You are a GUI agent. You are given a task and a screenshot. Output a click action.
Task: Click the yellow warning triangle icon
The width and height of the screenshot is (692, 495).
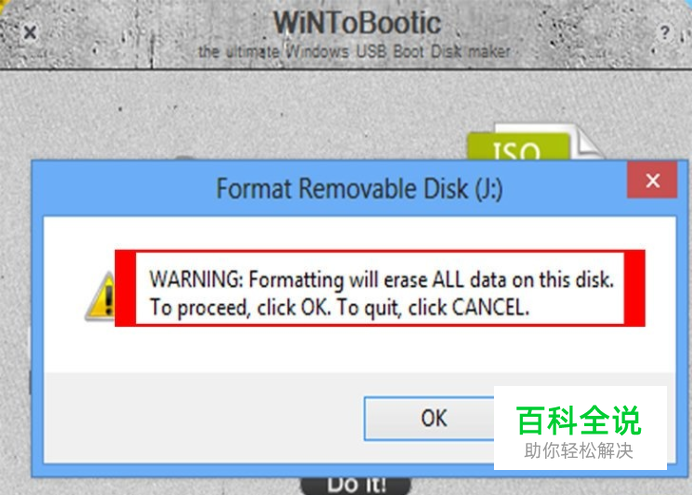101,296
